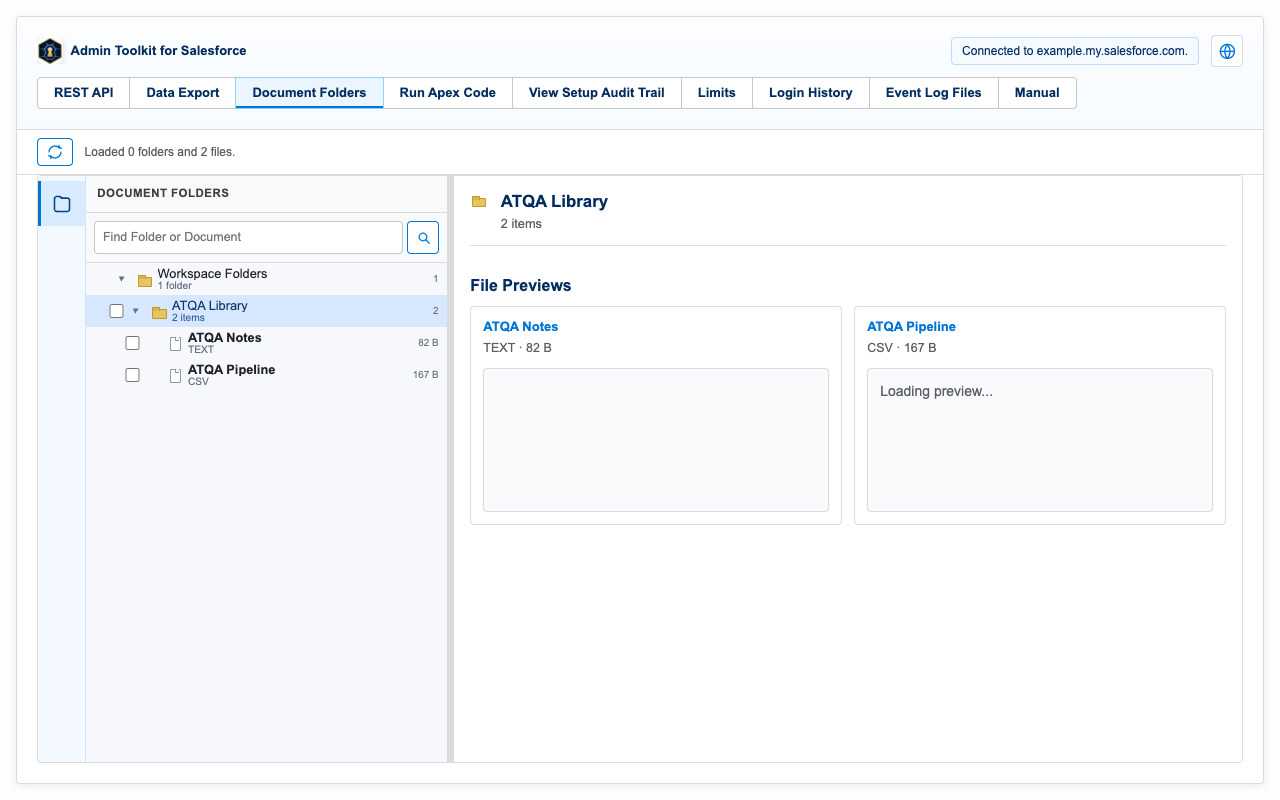The height and width of the screenshot is (800, 1280).
Task: Select the ATQA Notes tree item
Action: 266,343
